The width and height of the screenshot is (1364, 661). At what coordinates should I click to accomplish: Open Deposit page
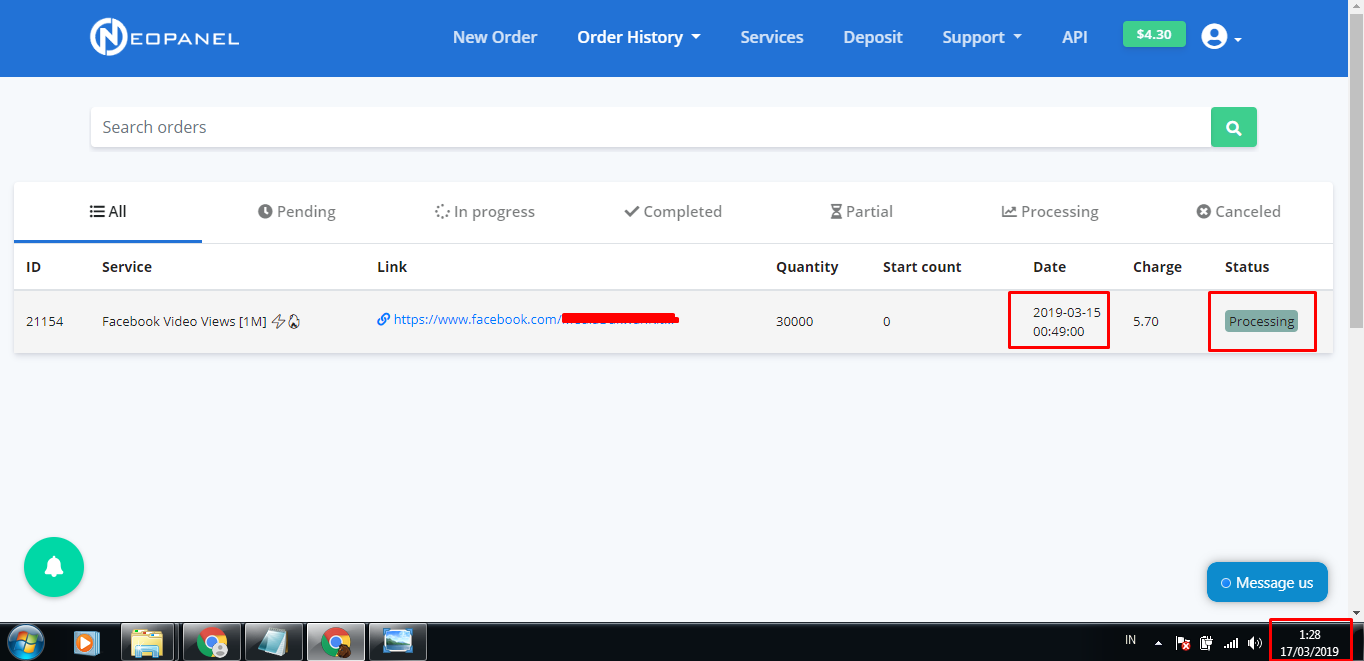(x=873, y=37)
